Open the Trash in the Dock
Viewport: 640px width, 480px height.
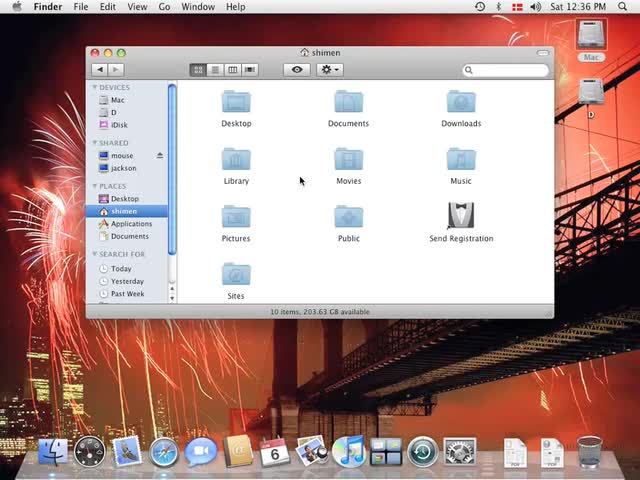(x=589, y=451)
